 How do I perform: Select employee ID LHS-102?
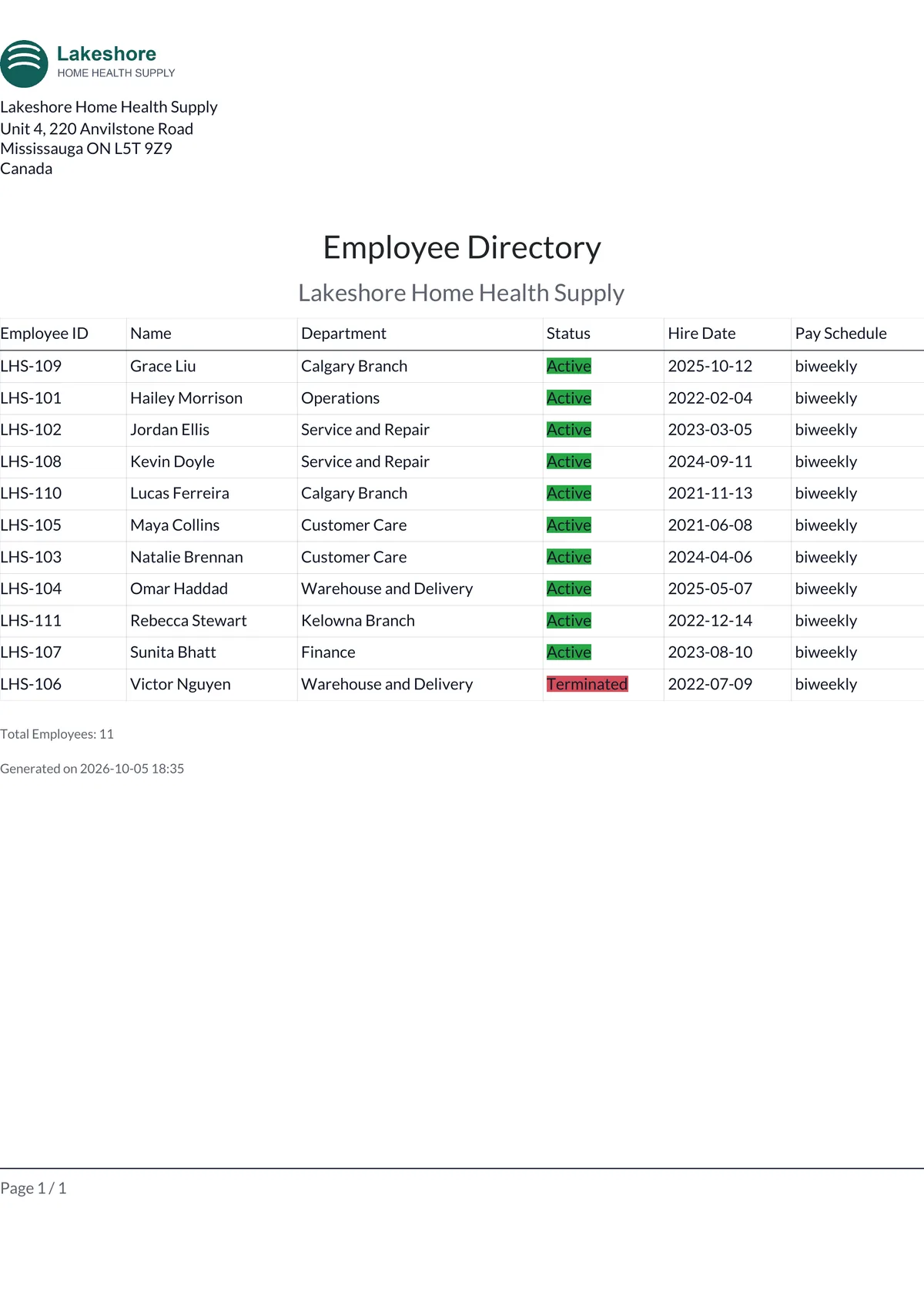(x=31, y=430)
